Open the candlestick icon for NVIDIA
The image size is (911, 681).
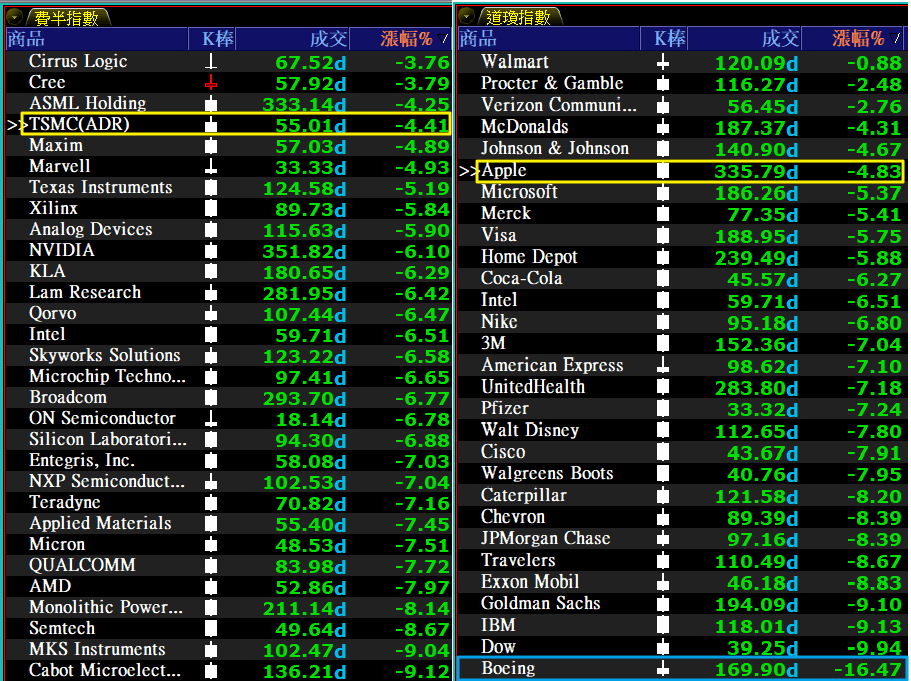tap(211, 251)
